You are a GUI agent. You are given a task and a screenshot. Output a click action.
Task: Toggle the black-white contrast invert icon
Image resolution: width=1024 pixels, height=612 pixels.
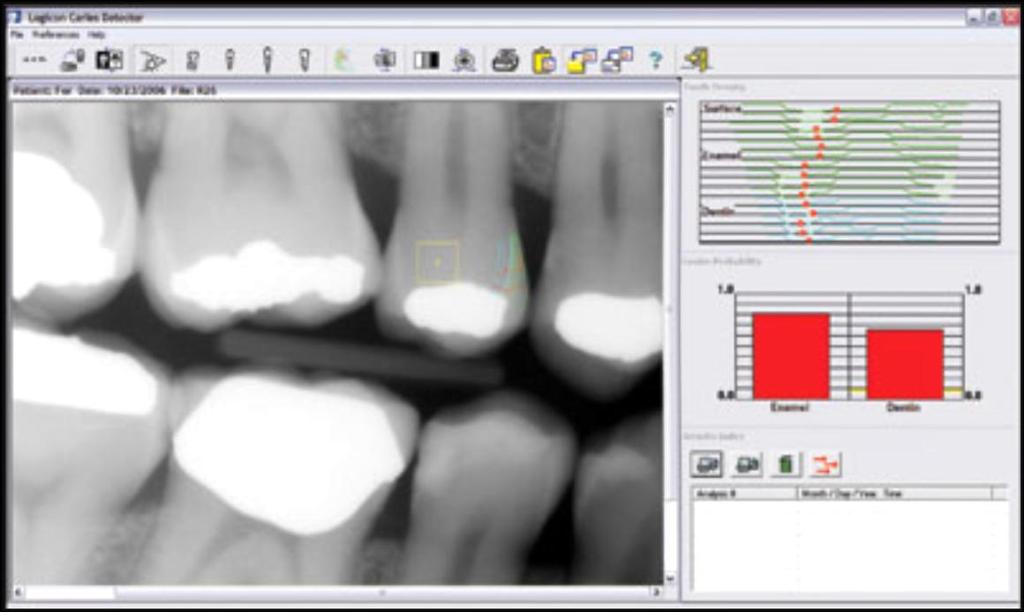click(x=426, y=61)
